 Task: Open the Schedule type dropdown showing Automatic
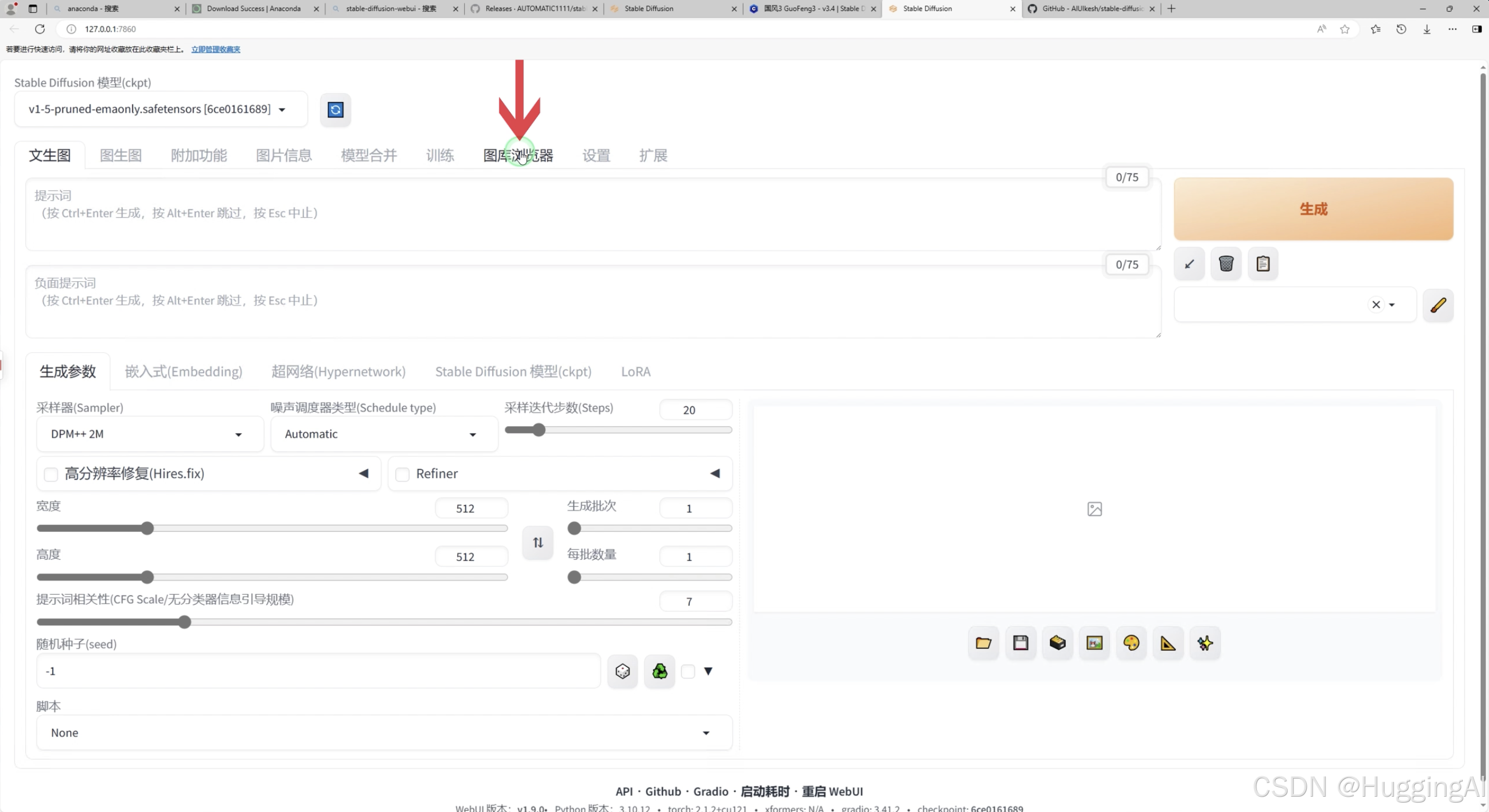[383, 434]
